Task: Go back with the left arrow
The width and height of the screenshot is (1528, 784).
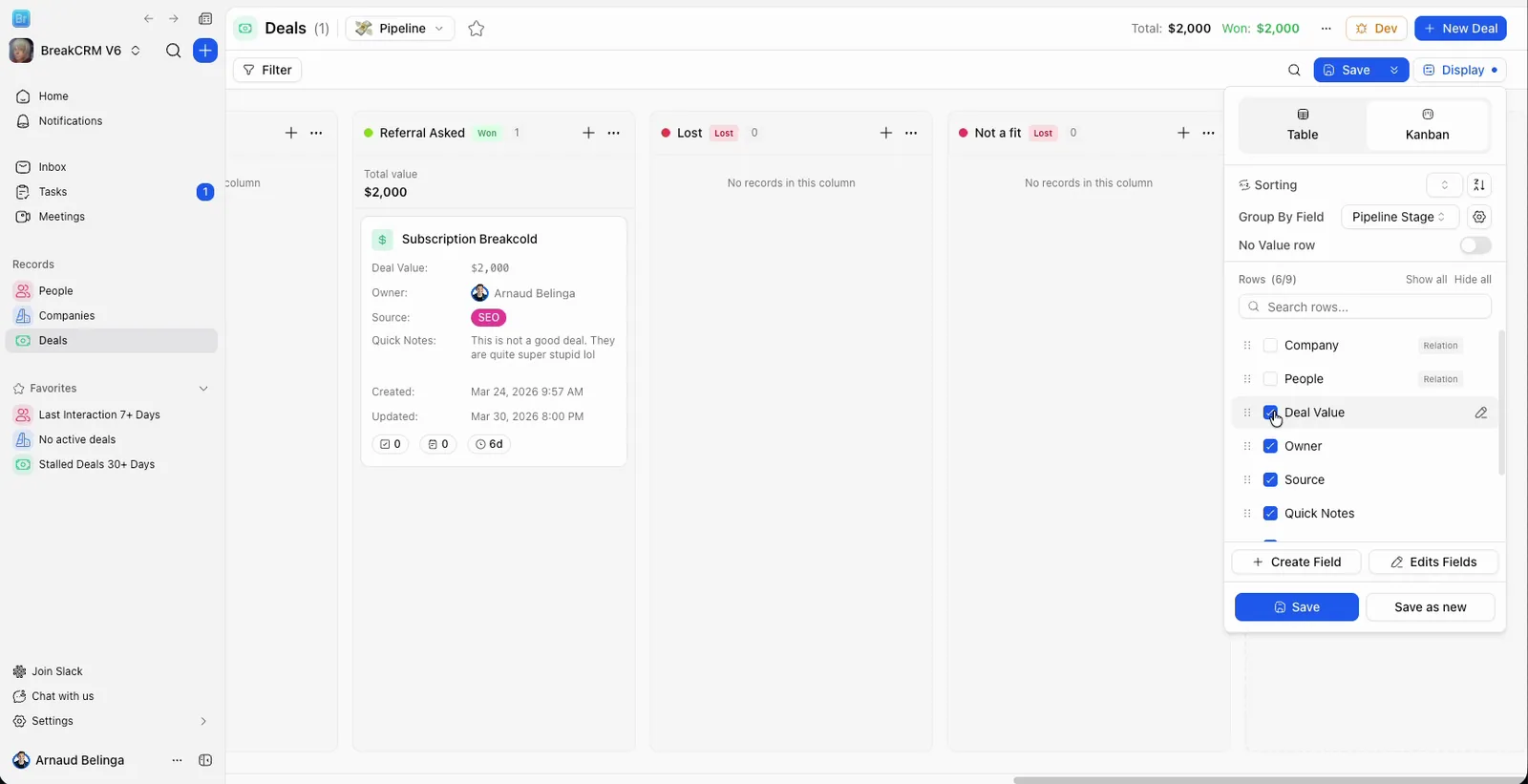Action: click(x=148, y=18)
